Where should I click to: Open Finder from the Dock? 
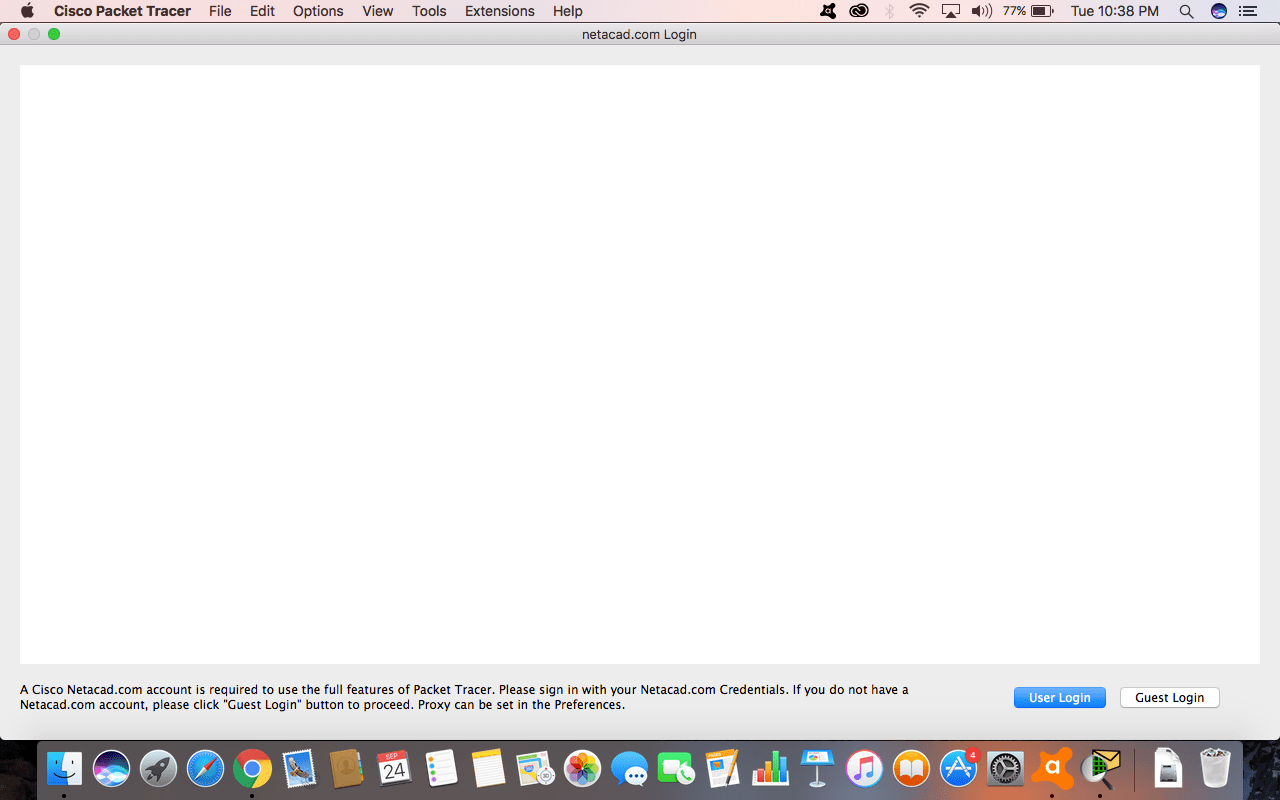tap(64, 768)
